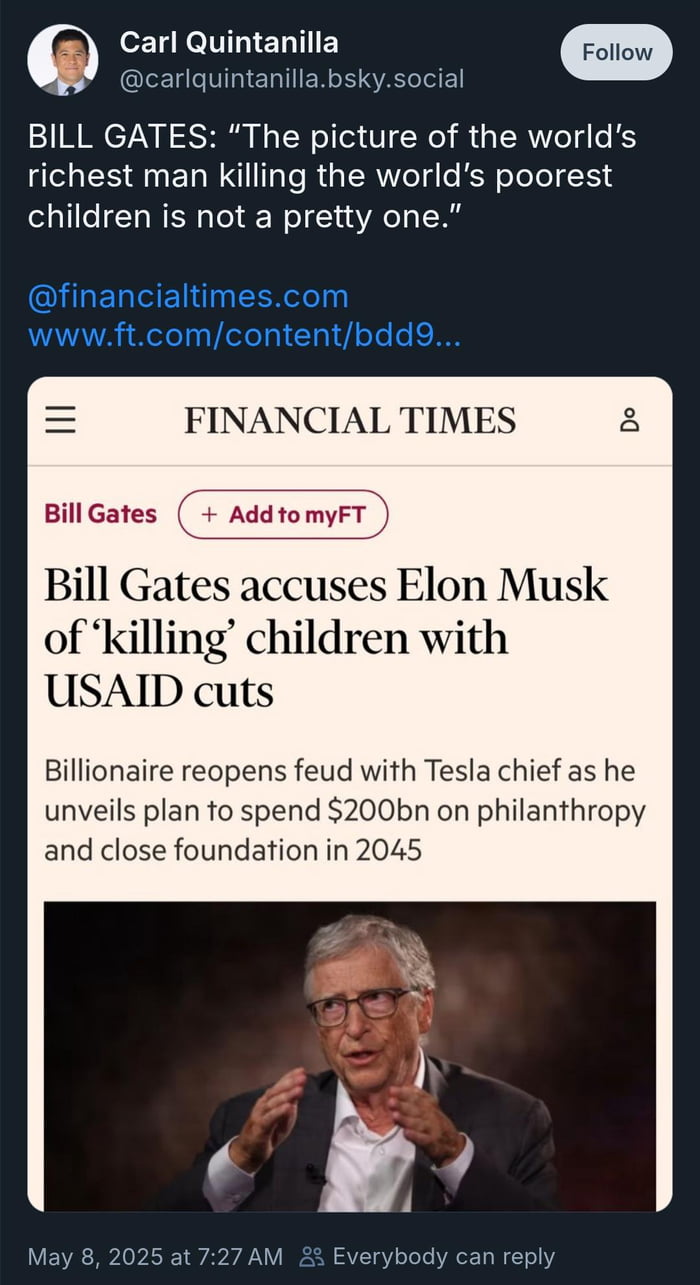Click the Add to myFT button
700x1285 pixels.
[x=283, y=515]
